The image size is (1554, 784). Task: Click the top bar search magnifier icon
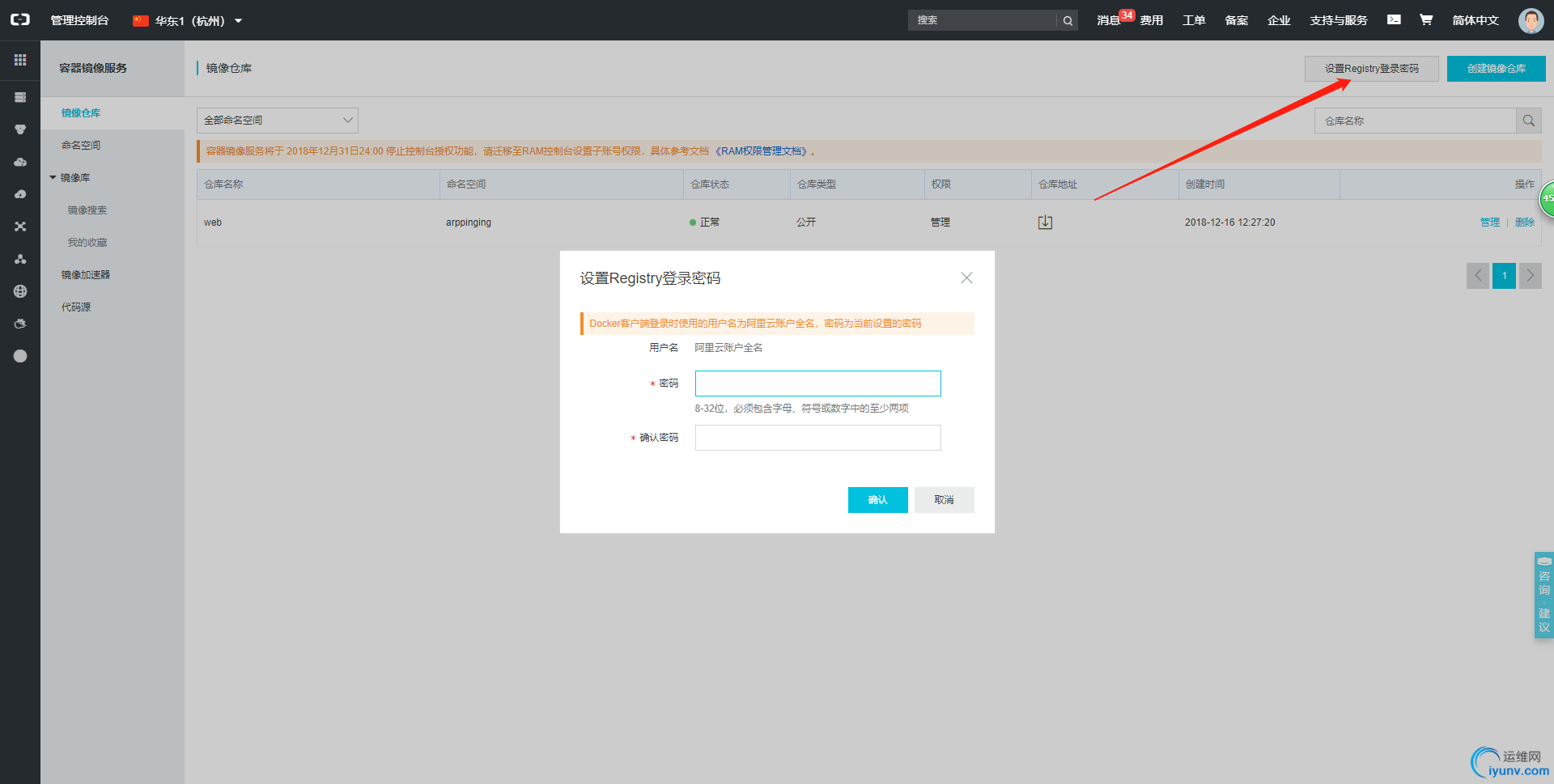(x=1068, y=20)
